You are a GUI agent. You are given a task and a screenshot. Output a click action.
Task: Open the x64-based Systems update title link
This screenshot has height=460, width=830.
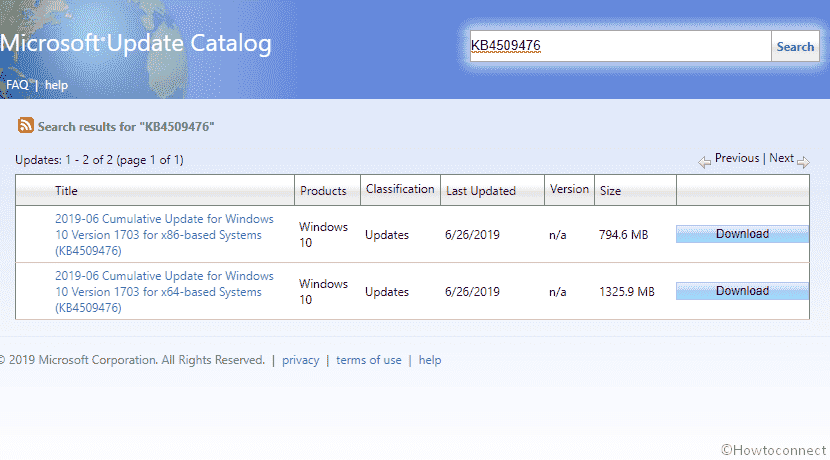point(164,292)
